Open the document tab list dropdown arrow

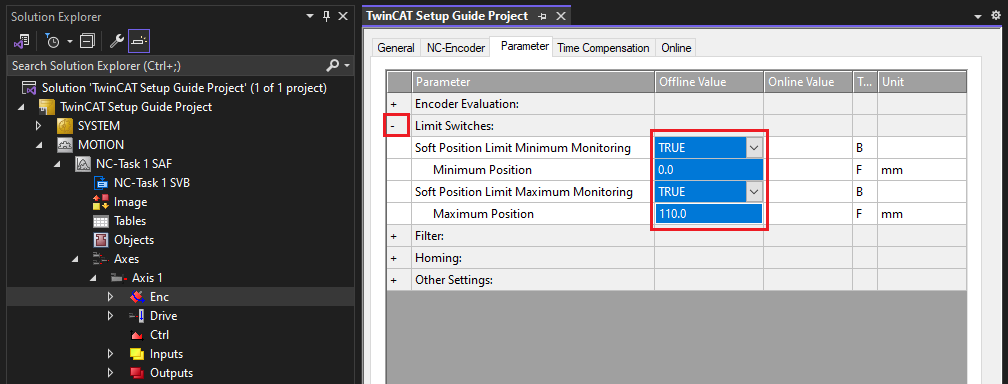point(978,17)
